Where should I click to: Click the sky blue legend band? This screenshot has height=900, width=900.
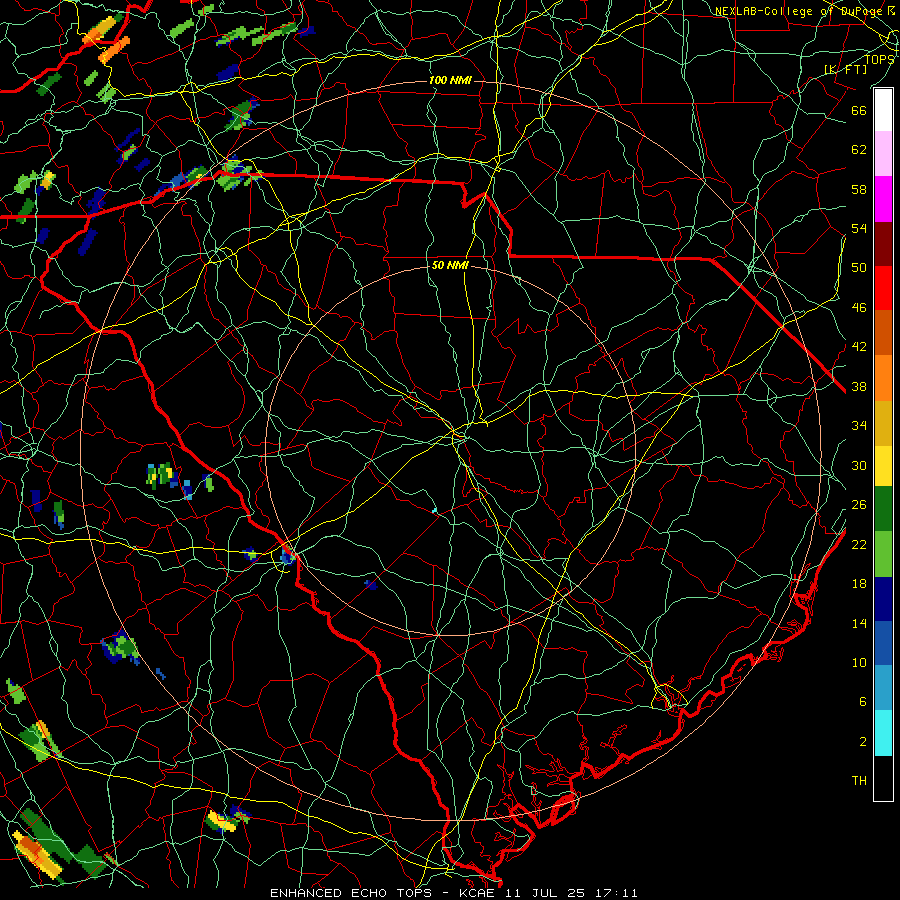(x=883, y=687)
